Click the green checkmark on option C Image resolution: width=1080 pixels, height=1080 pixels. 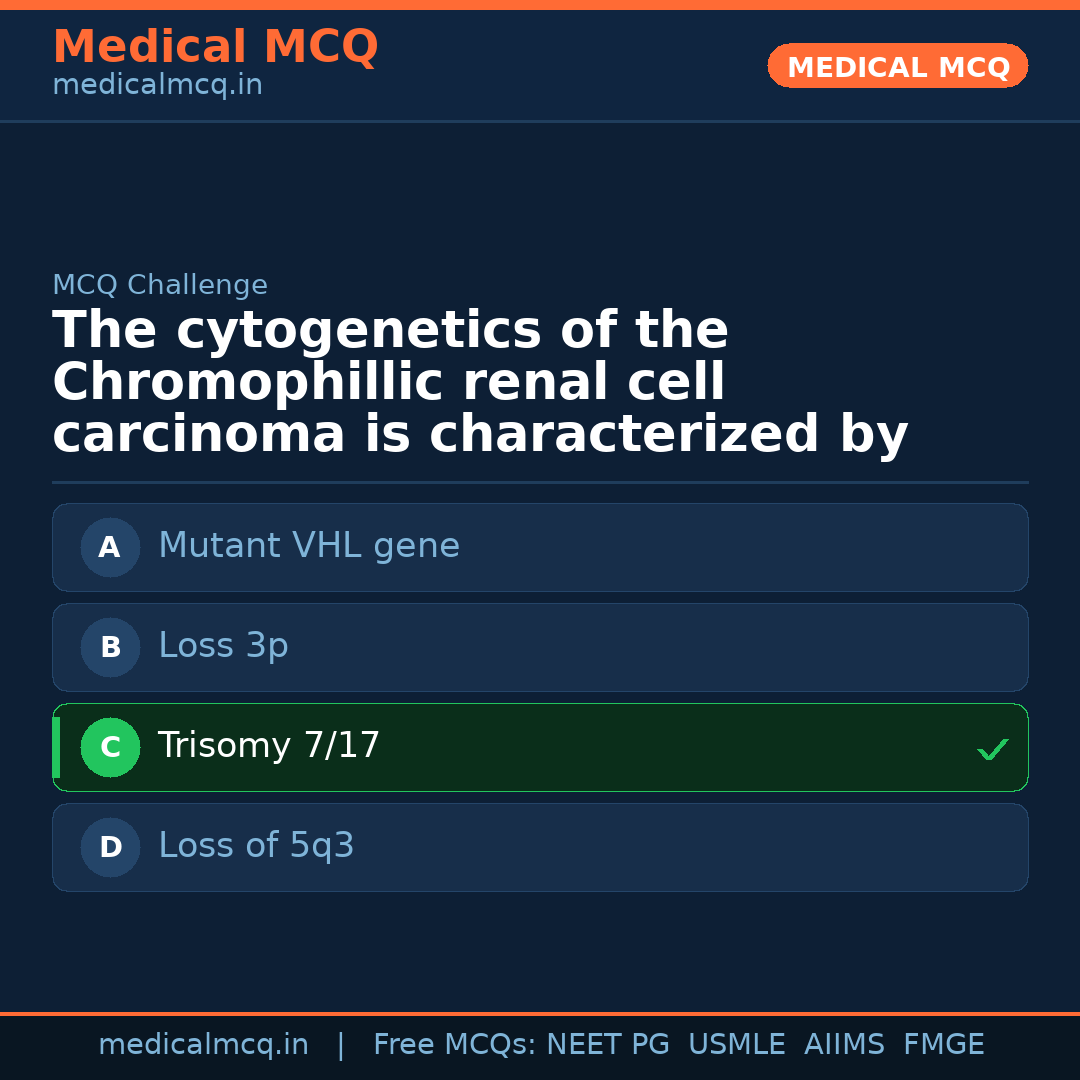(992, 749)
